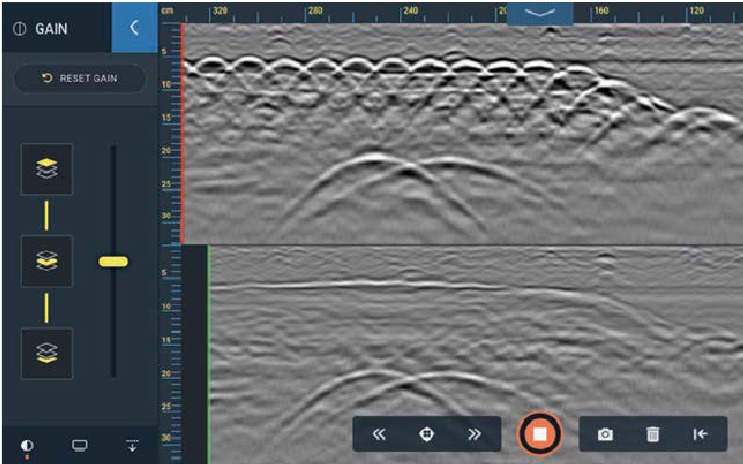Select the top layer gain icon
This screenshot has height=464, width=743.
click(x=47, y=169)
